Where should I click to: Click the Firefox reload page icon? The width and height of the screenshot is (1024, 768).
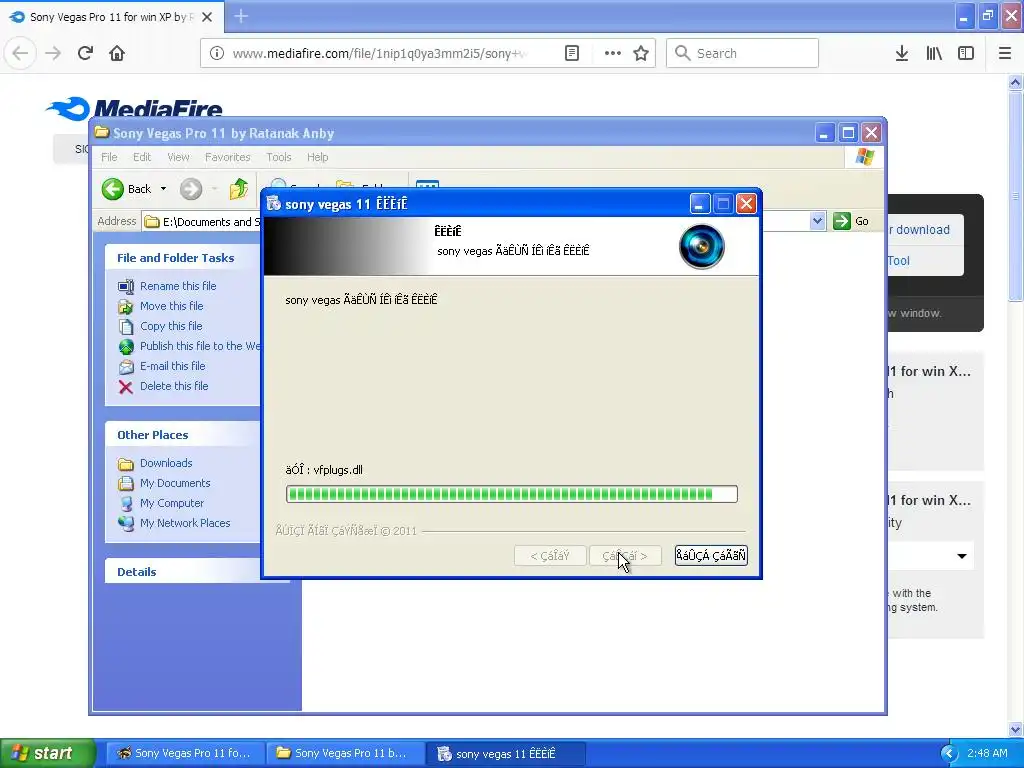85,53
